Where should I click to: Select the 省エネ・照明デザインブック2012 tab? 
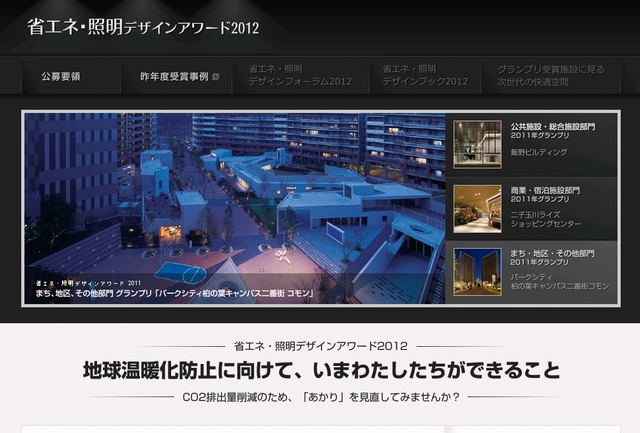425,75
